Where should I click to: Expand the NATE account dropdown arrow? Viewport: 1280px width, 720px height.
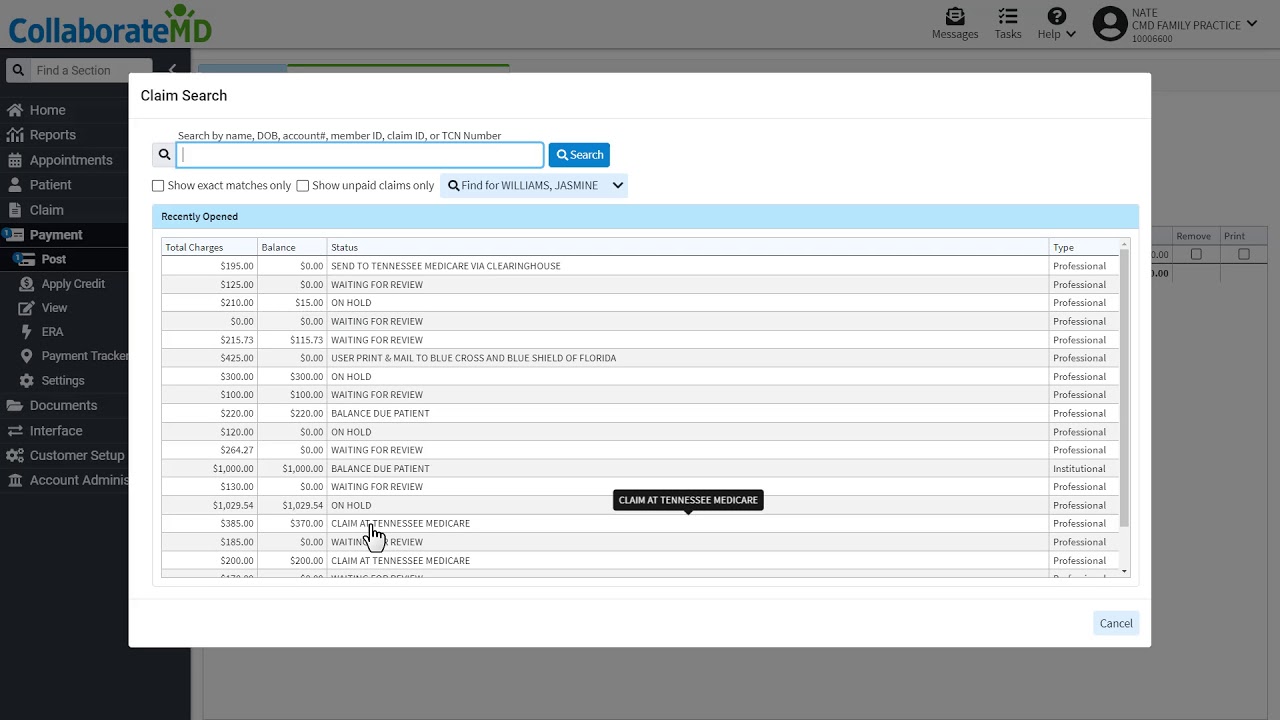(x=1251, y=24)
